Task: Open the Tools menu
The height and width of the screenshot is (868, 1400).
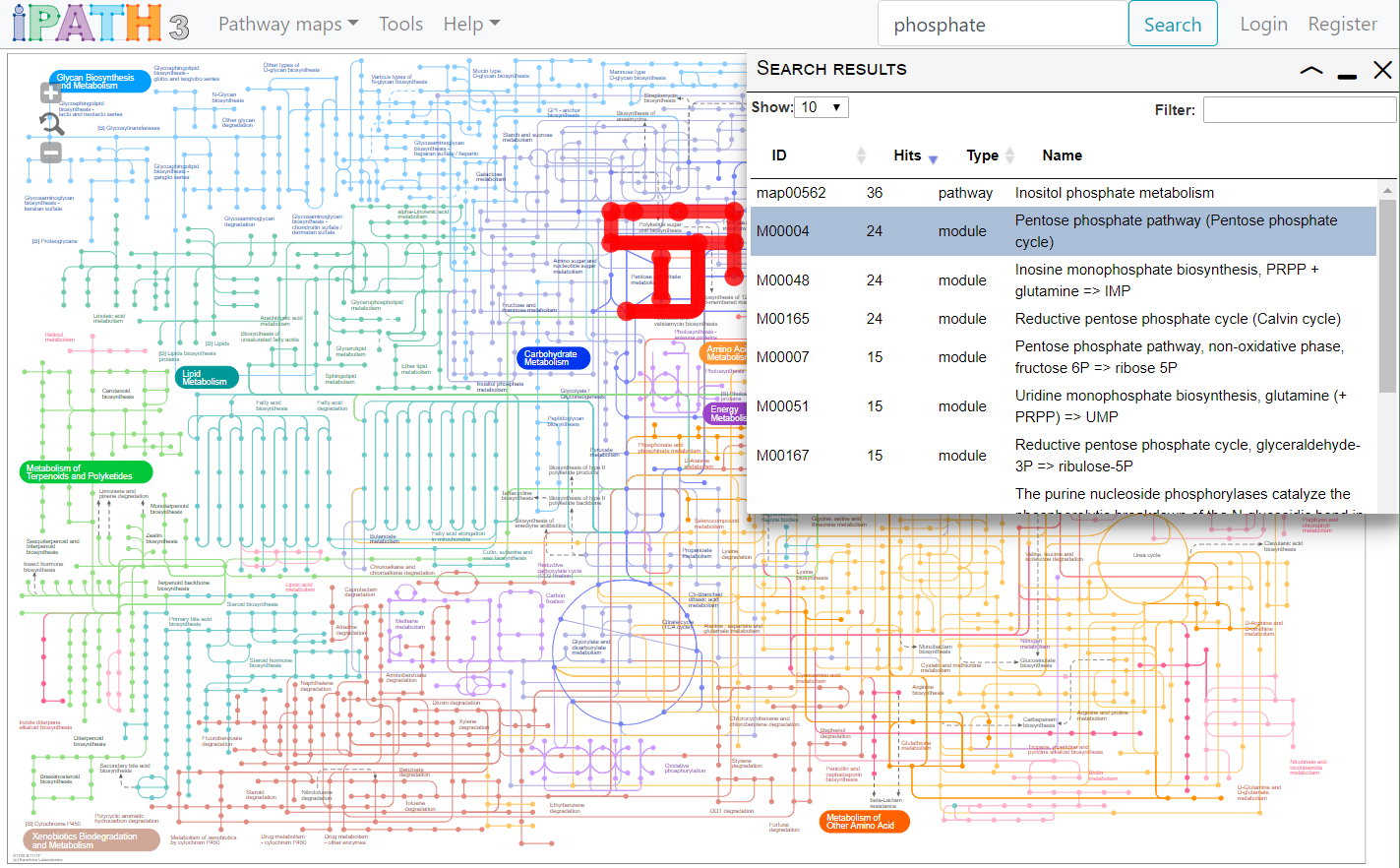Action: point(400,24)
